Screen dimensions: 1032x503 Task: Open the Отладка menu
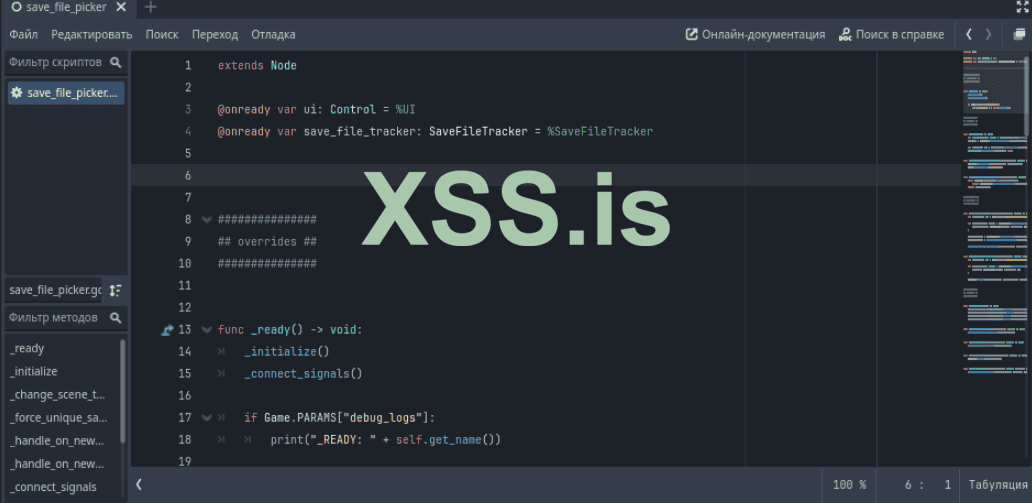[273, 34]
